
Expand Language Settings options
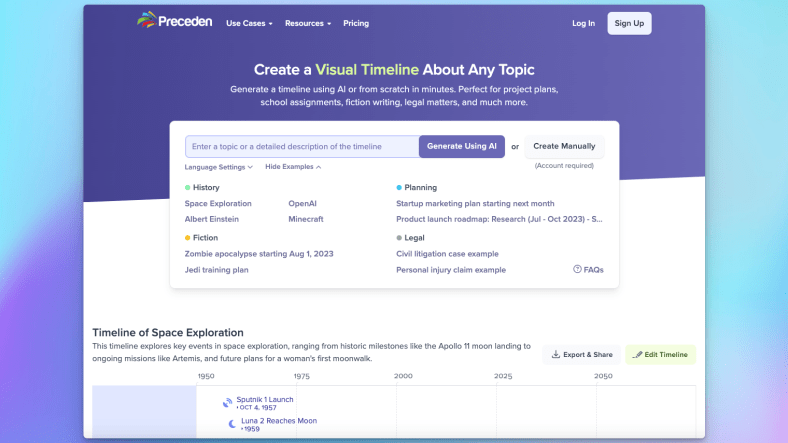[x=218, y=167]
